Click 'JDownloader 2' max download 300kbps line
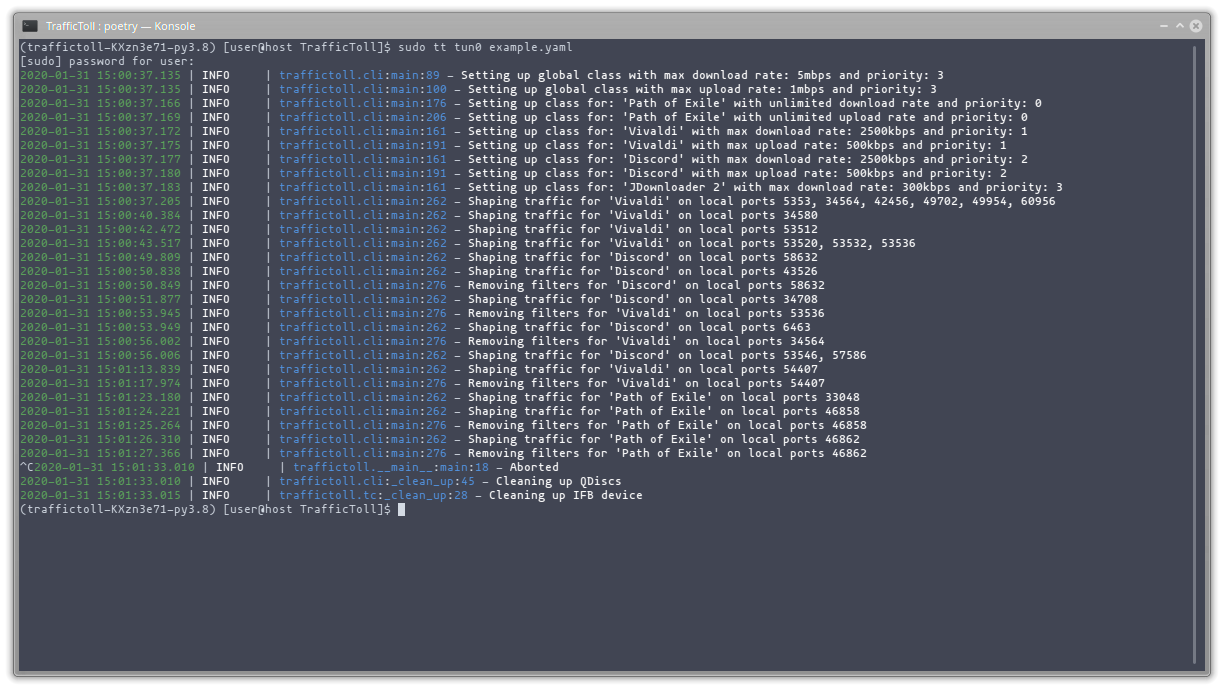 pyautogui.click(x=541, y=187)
